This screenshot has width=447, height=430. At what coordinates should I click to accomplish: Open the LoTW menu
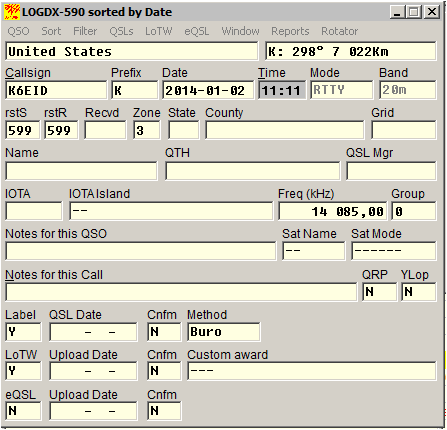(x=159, y=31)
